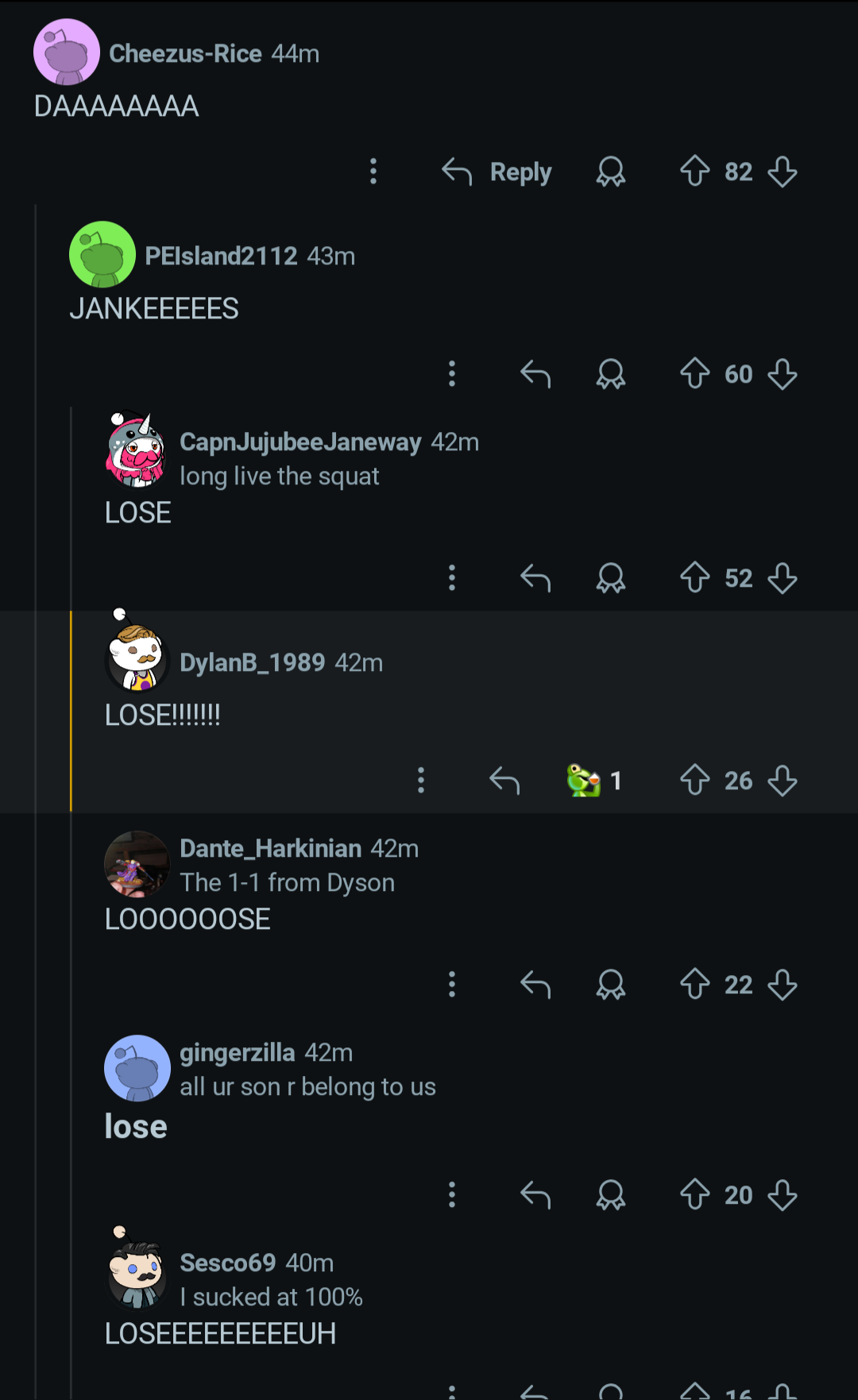The height and width of the screenshot is (1400, 858).
Task: Give award to Cheezus-Rice's comment
Action: coord(611,172)
